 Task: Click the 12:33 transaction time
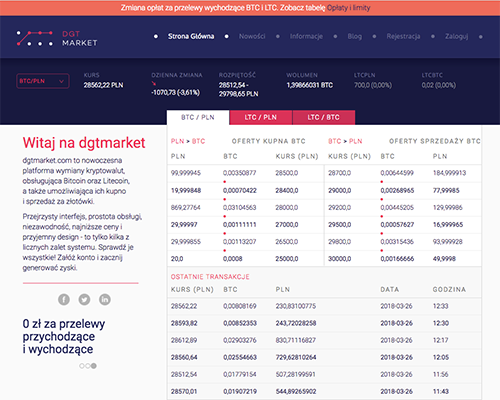(x=441, y=306)
